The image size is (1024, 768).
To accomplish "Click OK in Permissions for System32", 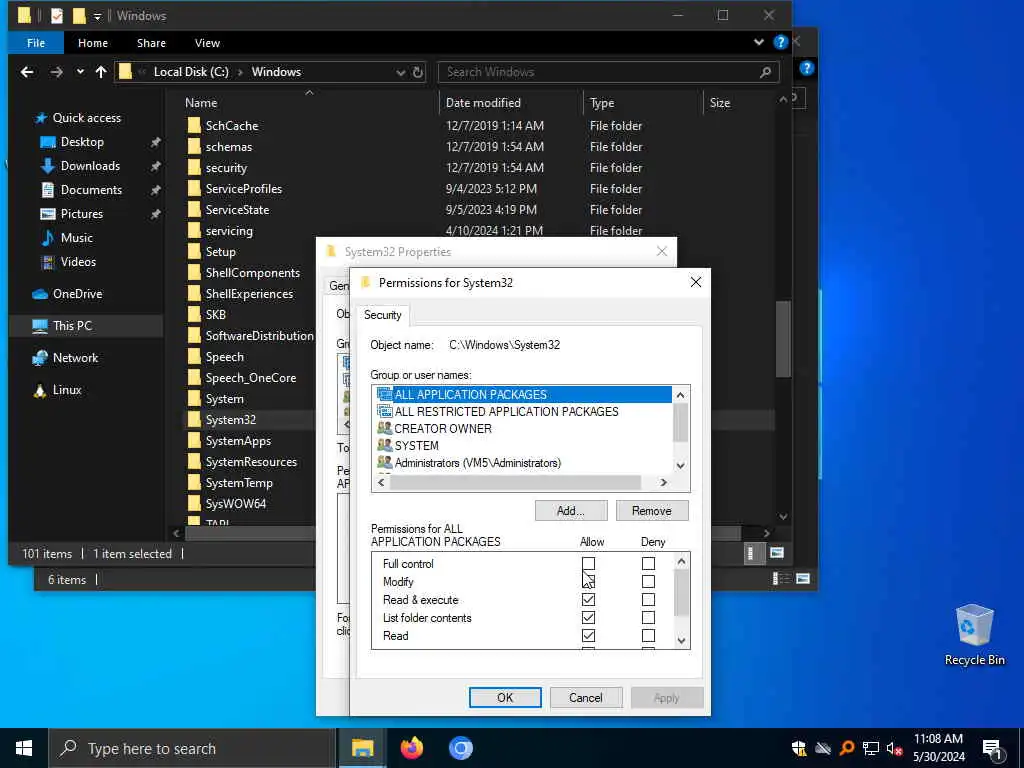I will pos(505,697).
